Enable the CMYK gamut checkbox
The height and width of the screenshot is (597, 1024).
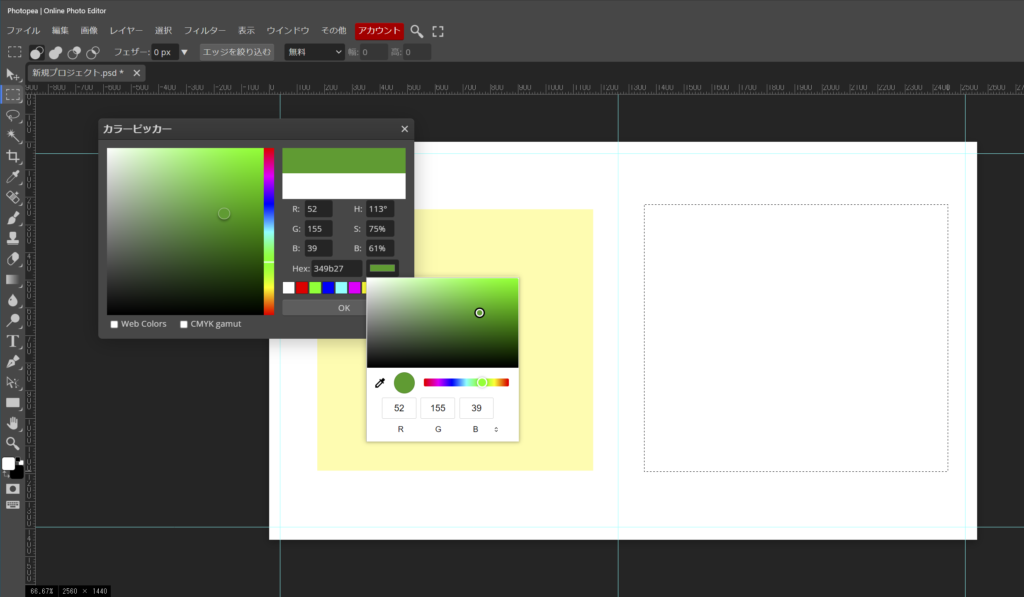point(184,324)
